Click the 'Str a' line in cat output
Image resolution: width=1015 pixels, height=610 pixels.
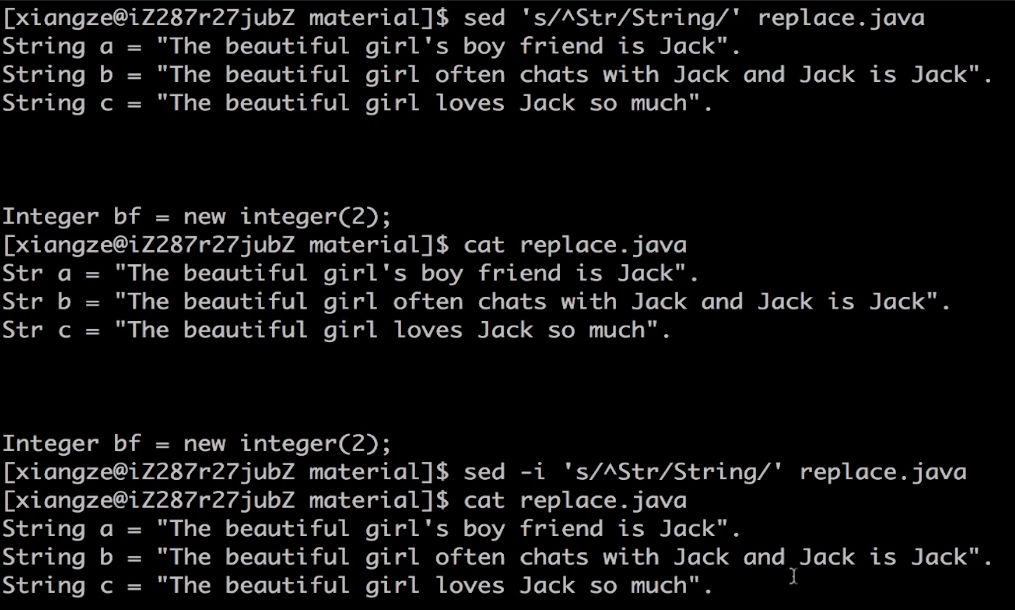pyautogui.click(x=350, y=273)
